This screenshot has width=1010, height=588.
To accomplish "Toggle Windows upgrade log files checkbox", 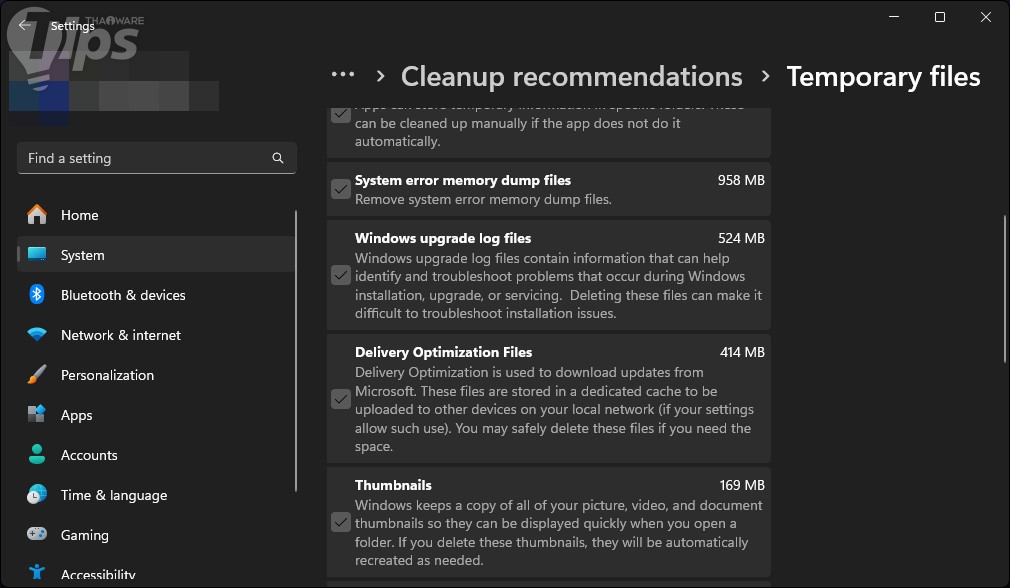I will click(x=341, y=275).
